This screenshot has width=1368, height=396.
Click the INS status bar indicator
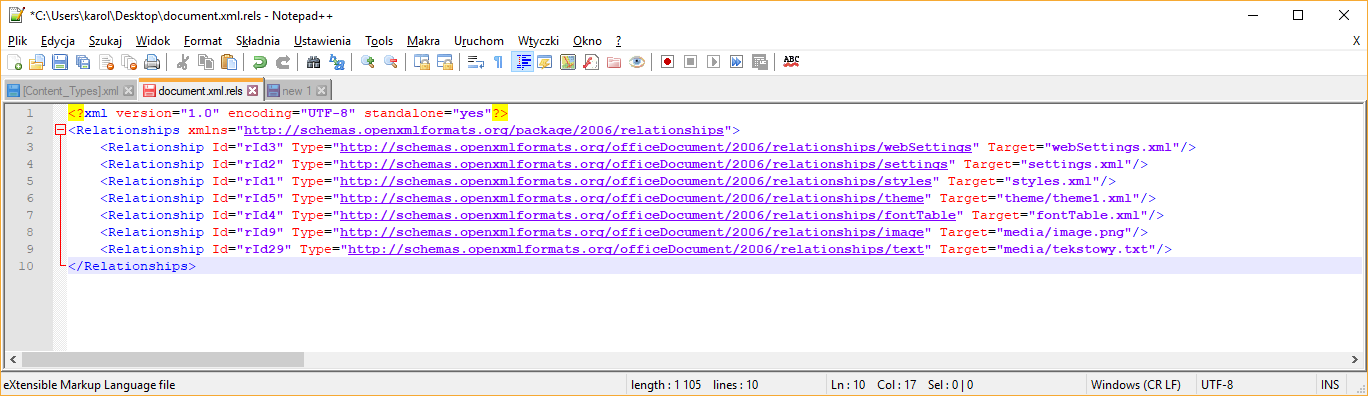click(x=1330, y=385)
